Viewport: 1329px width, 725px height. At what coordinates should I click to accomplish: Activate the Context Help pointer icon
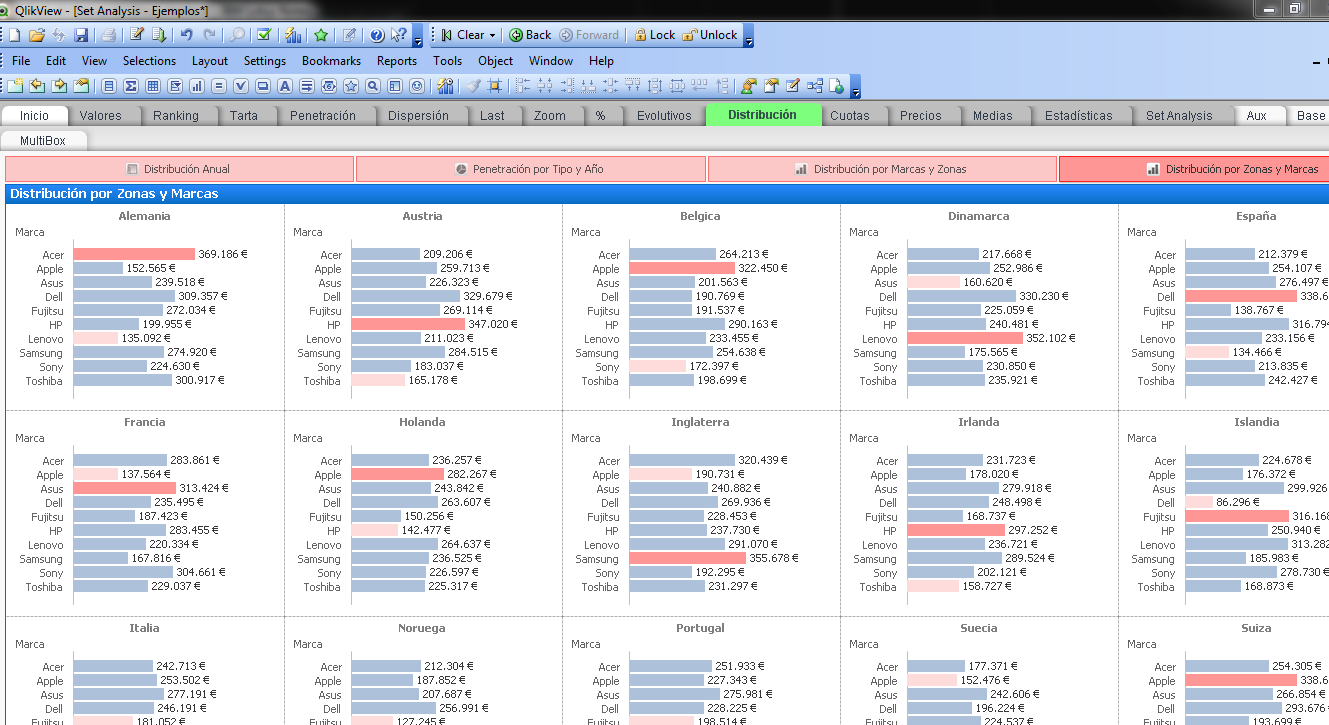[x=399, y=35]
